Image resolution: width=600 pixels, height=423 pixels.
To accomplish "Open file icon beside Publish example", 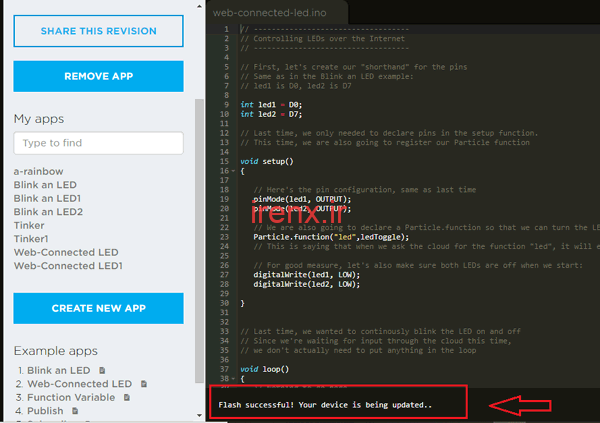I will (x=75, y=410).
